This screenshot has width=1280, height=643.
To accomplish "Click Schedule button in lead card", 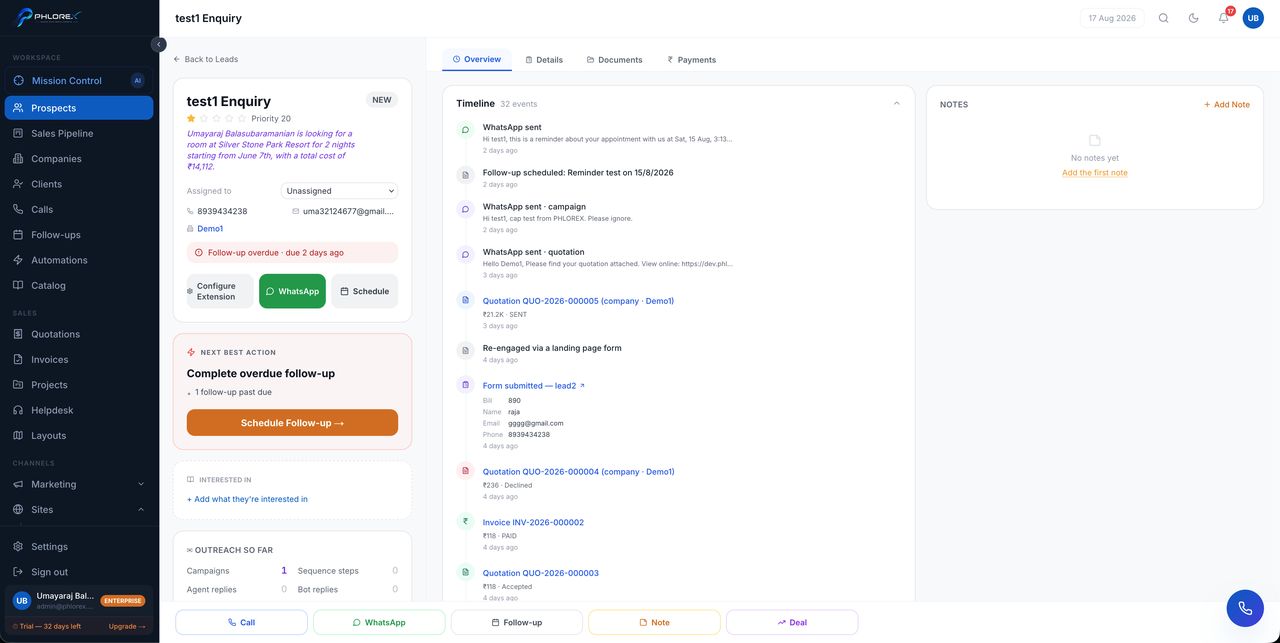I will pyautogui.click(x=364, y=291).
